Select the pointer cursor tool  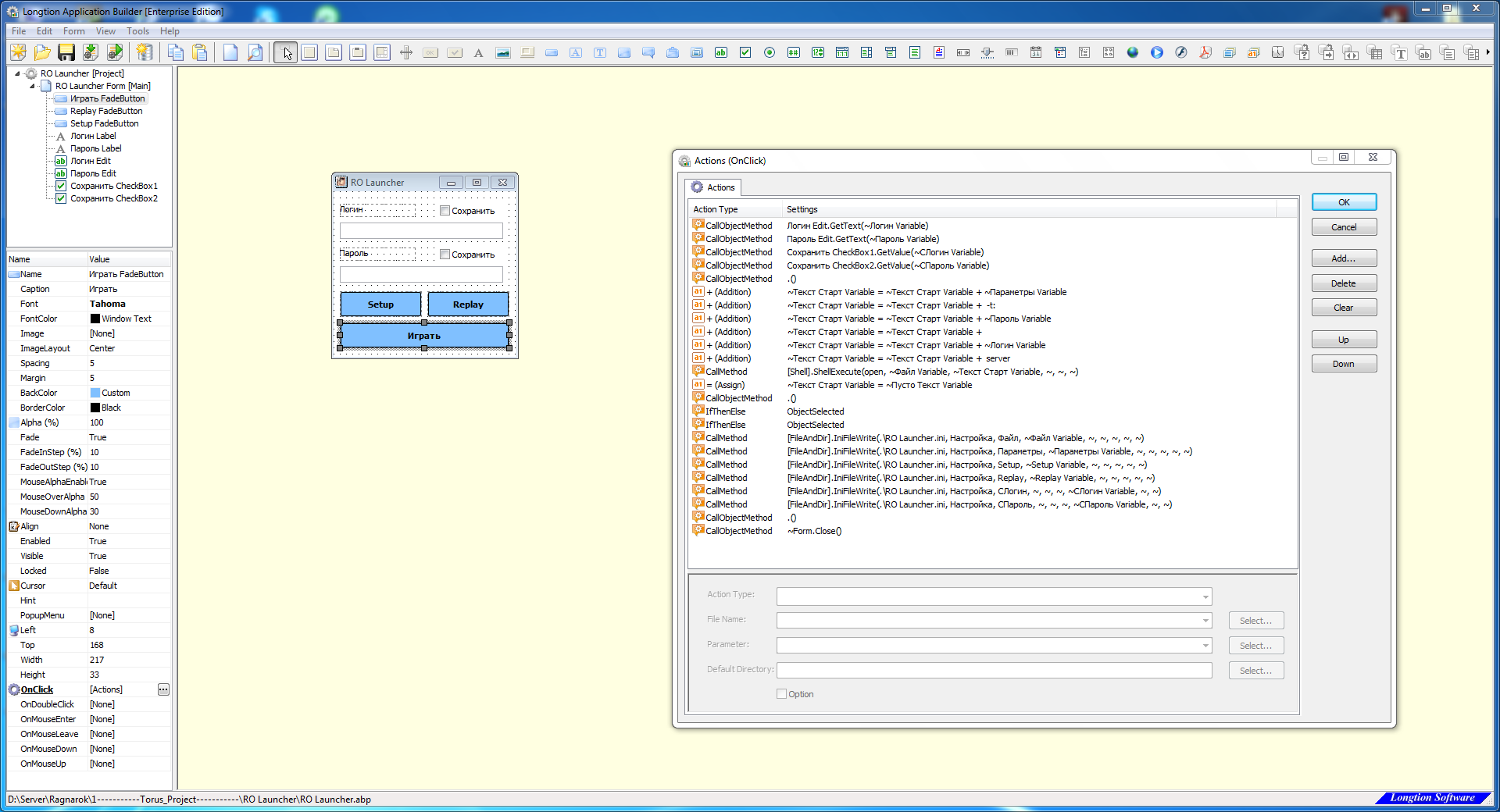(286, 53)
